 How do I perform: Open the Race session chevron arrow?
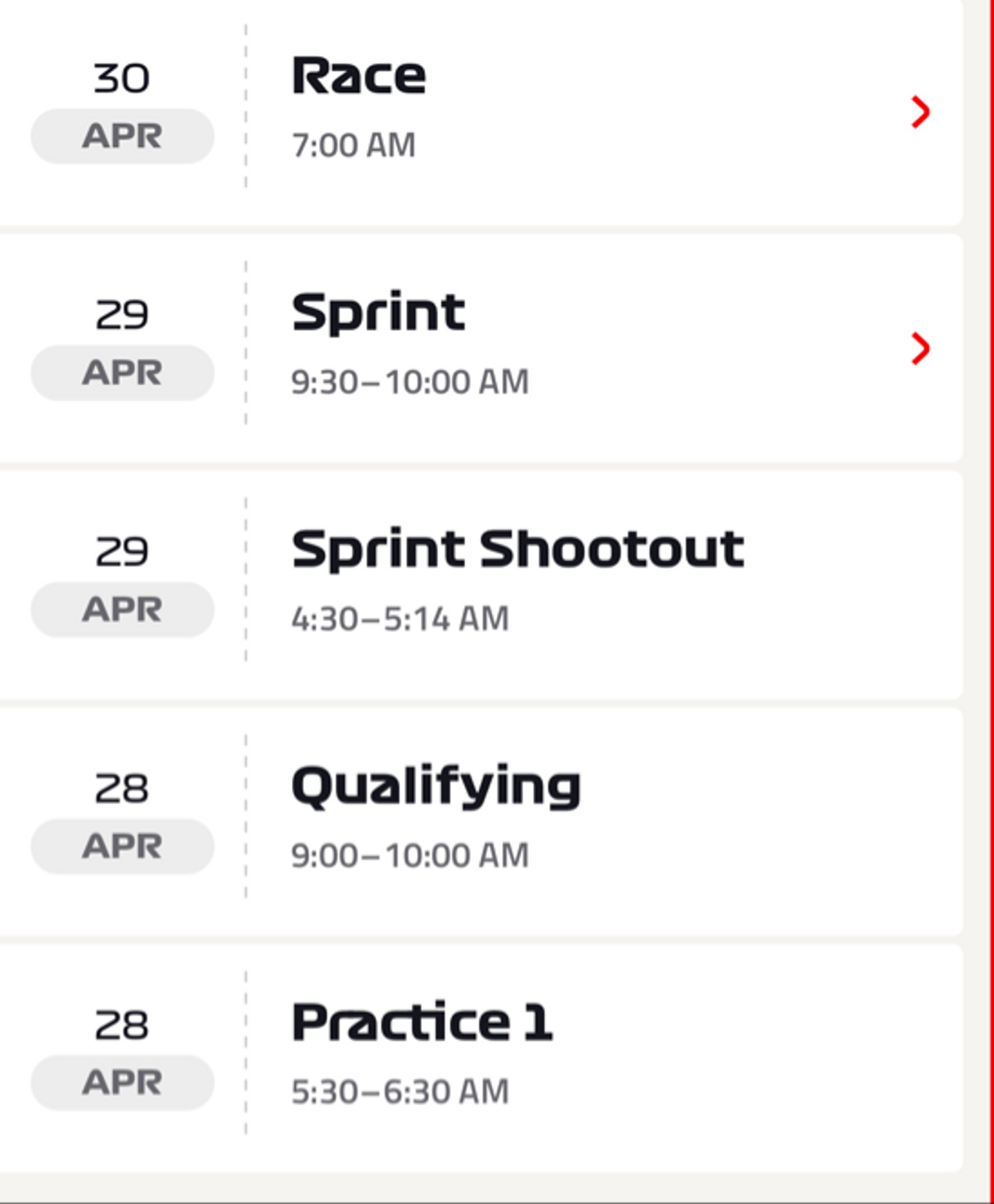tap(920, 112)
